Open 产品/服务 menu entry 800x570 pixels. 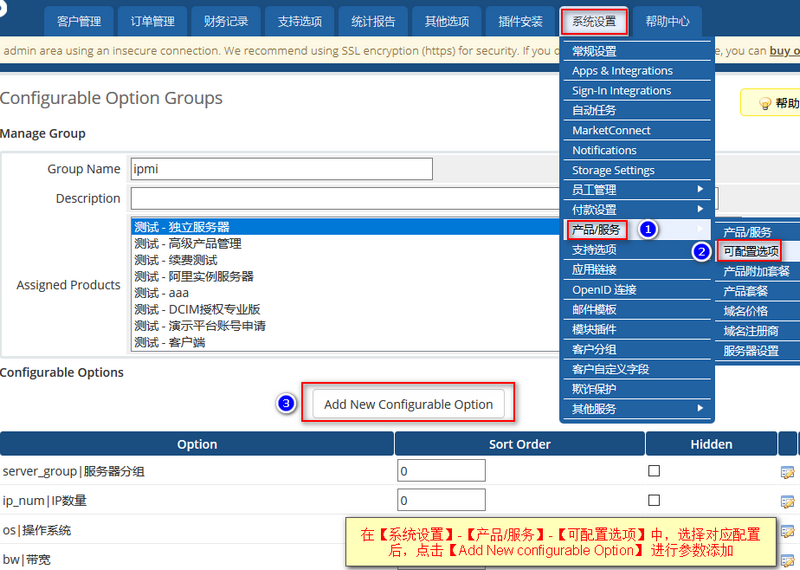point(596,230)
